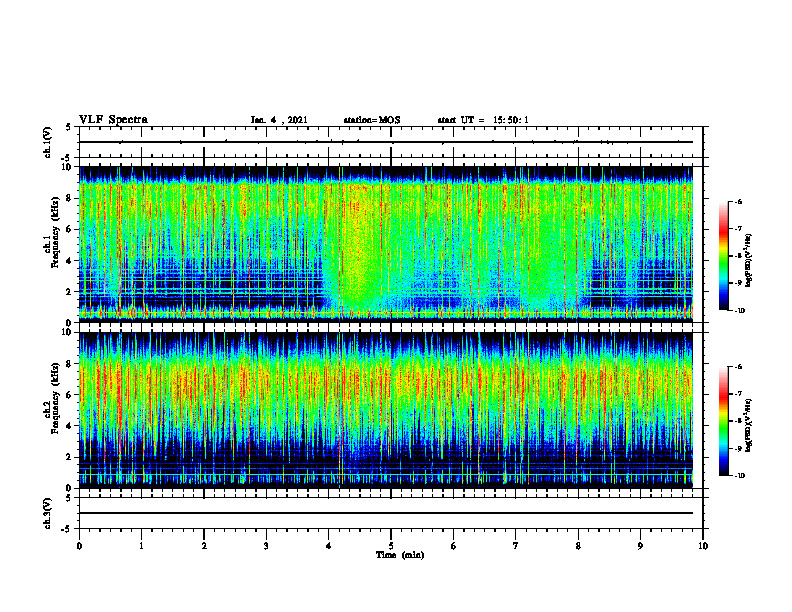Click the ch.2 spectrogram plot panel
The height and width of the screenshot is (612, 792).
tap(386, 410)
